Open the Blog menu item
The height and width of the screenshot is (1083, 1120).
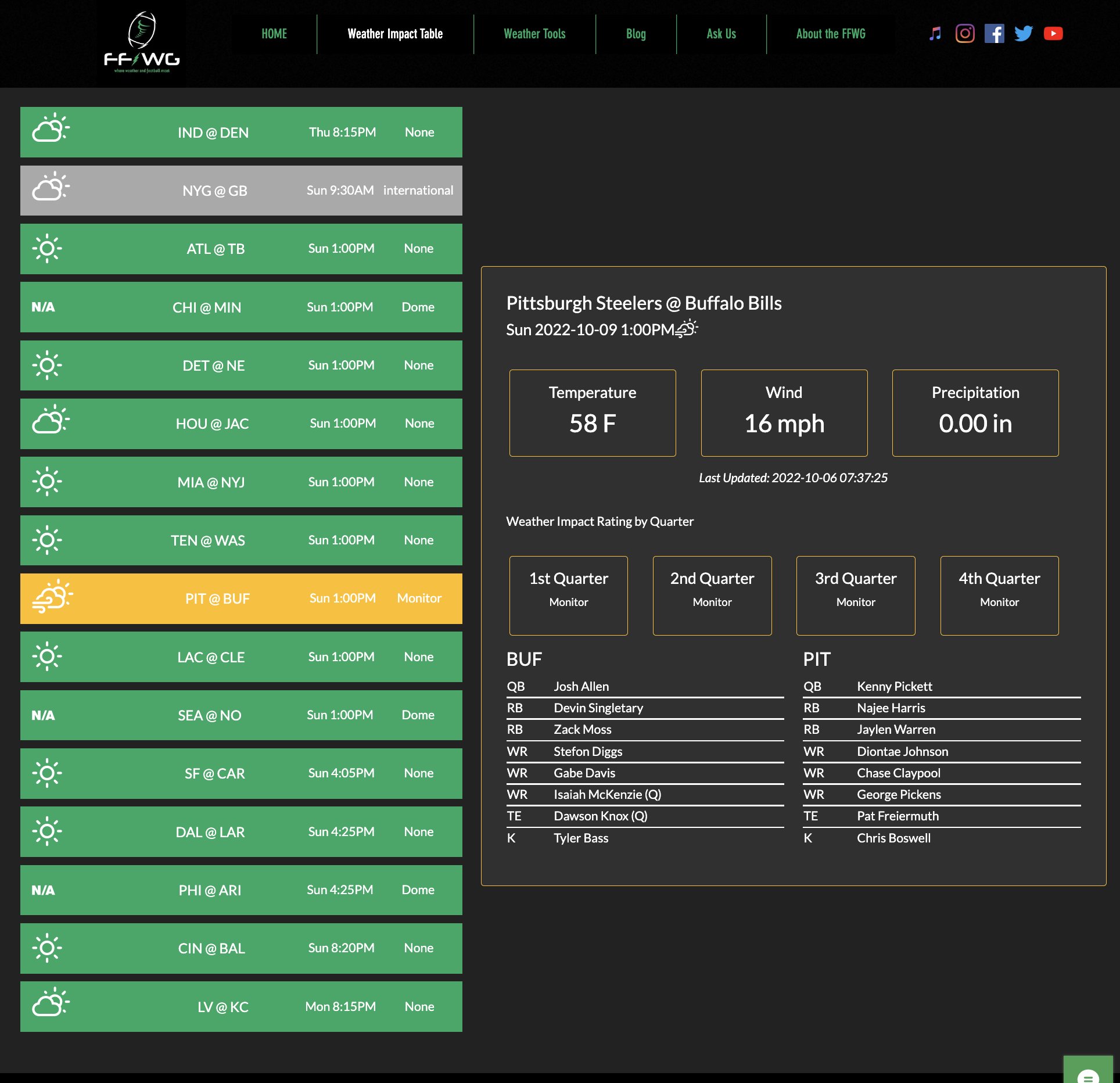pyautogui.click(x=636, y=34)
